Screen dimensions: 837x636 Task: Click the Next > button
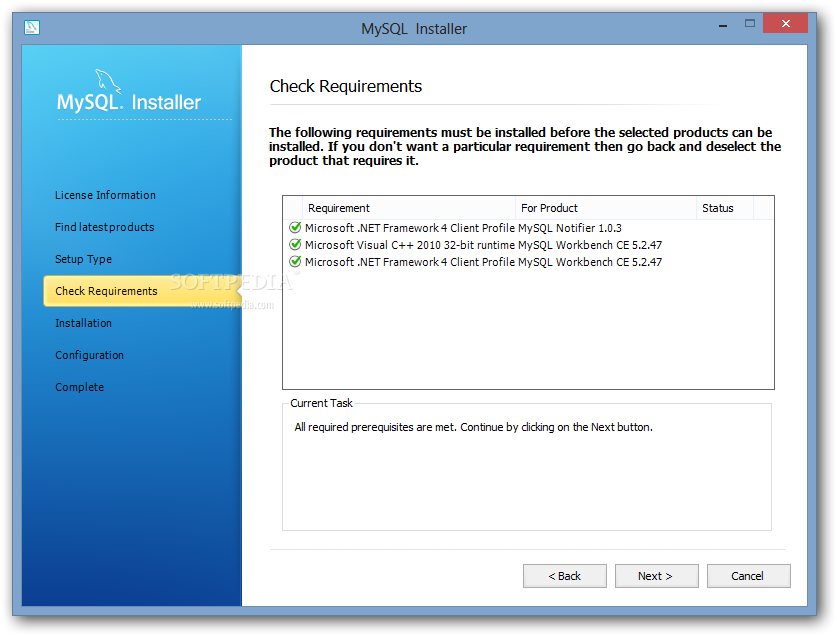(x=657, y=576)
